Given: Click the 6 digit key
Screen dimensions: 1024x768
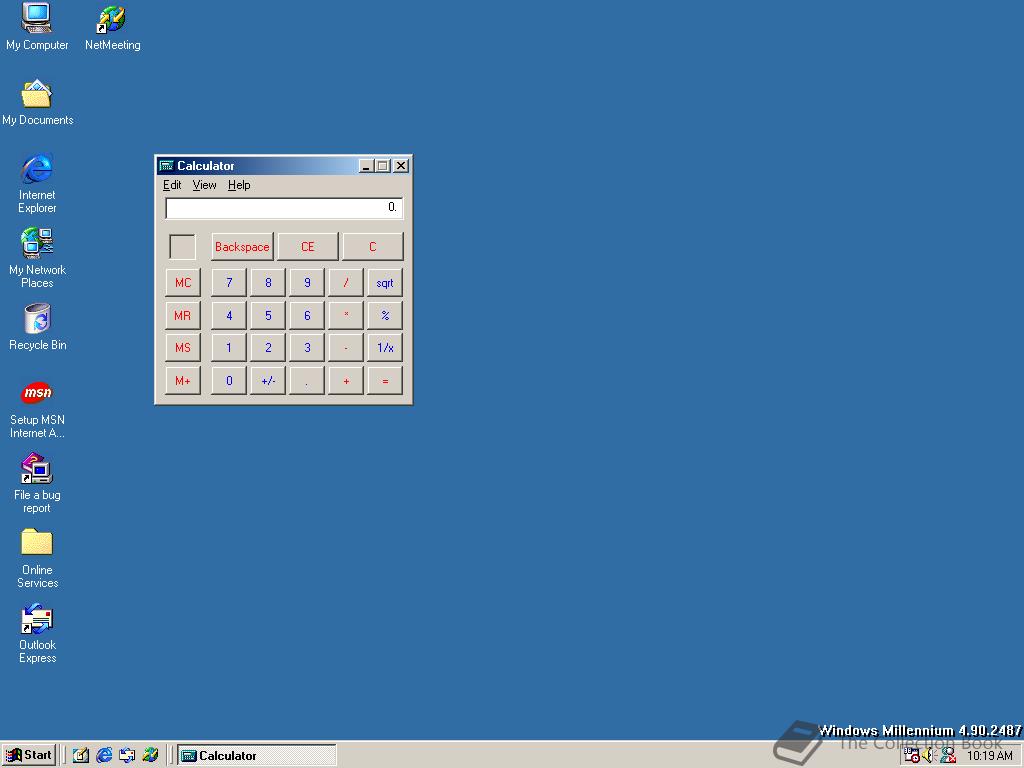Looking at the screenshot, I should coord(307,315).
